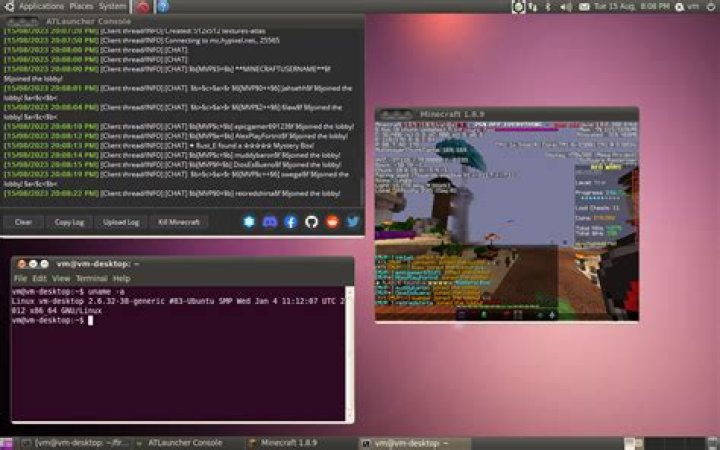
Task: Open the GitHub icon in ATLauncher Console
Action: click(x=312, y=221)
